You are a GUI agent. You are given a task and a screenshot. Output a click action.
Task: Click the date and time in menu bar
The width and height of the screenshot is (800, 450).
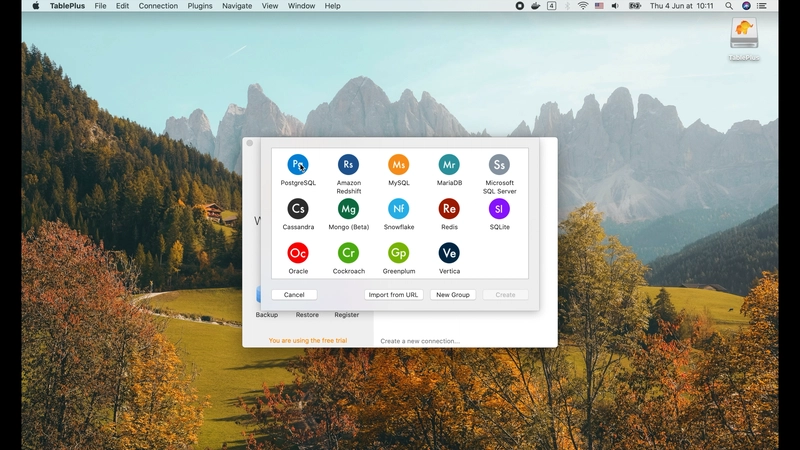point(681,6)
